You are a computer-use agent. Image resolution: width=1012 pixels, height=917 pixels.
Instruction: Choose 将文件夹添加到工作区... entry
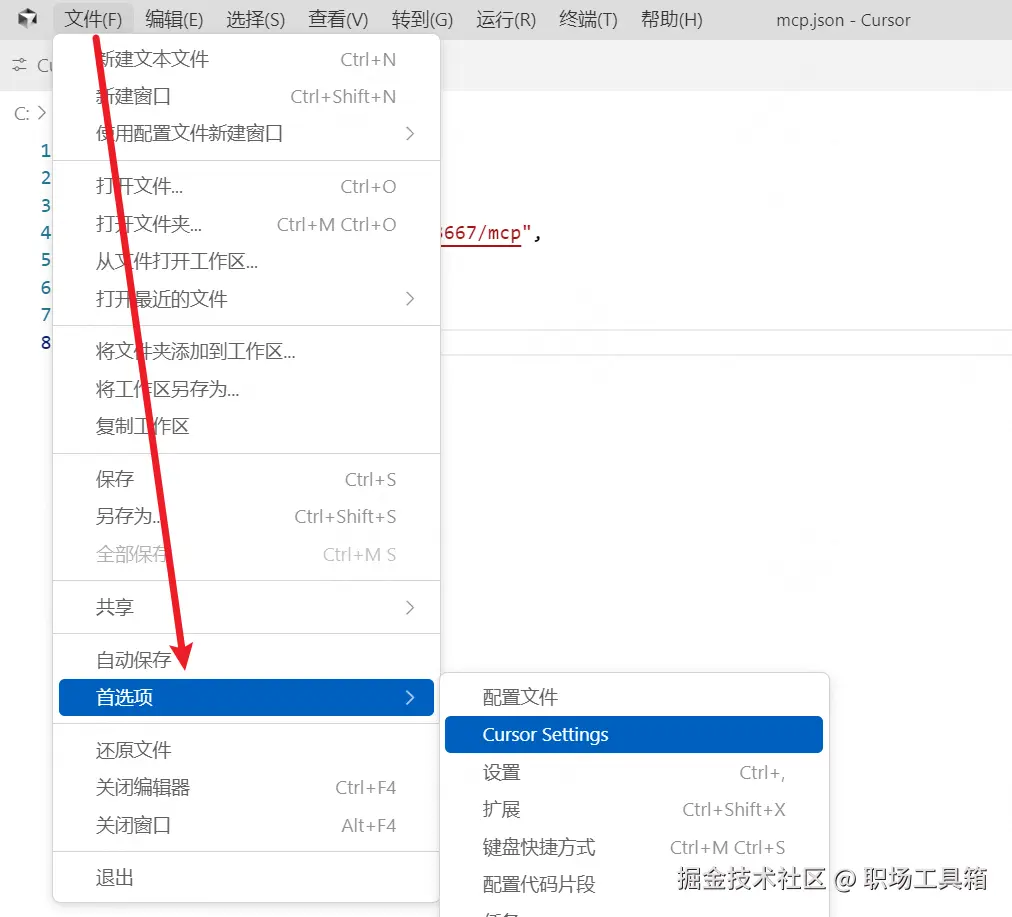[x=246, y=351]
